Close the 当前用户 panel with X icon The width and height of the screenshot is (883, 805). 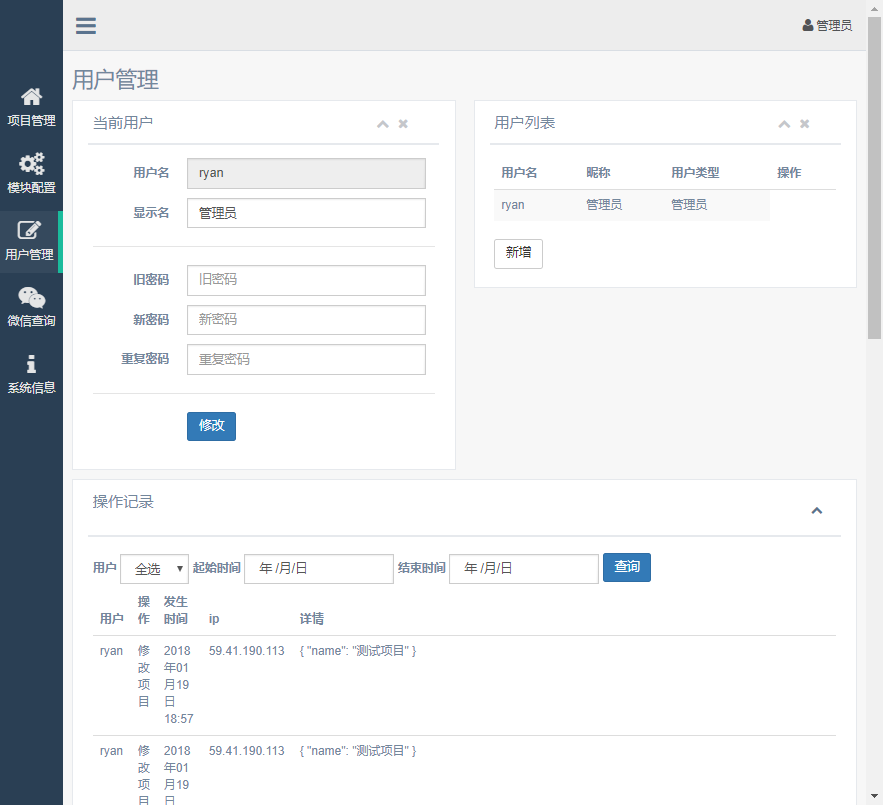click(x=403, y=124)
